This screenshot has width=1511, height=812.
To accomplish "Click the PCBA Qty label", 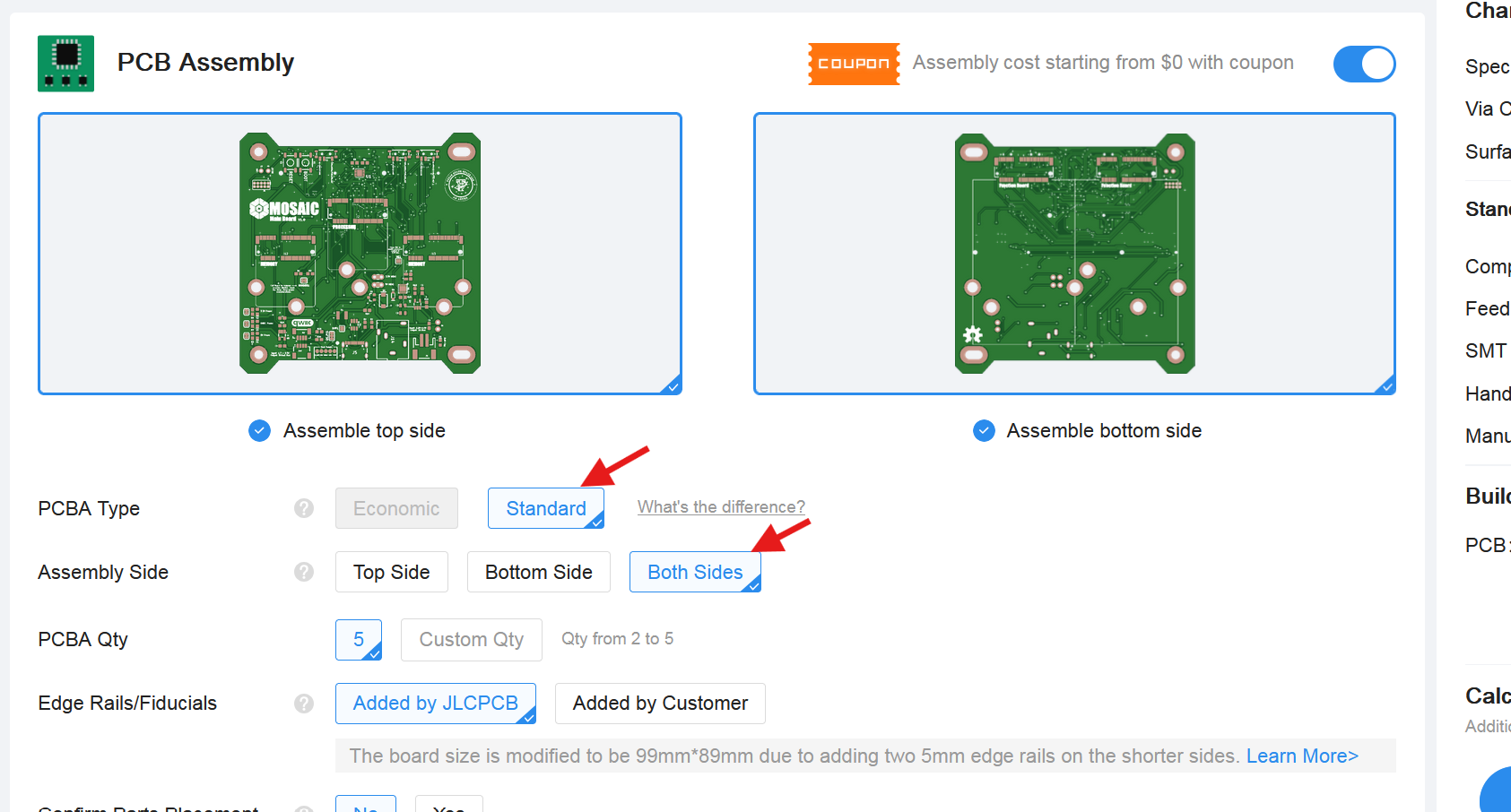I will coord(83,640).
